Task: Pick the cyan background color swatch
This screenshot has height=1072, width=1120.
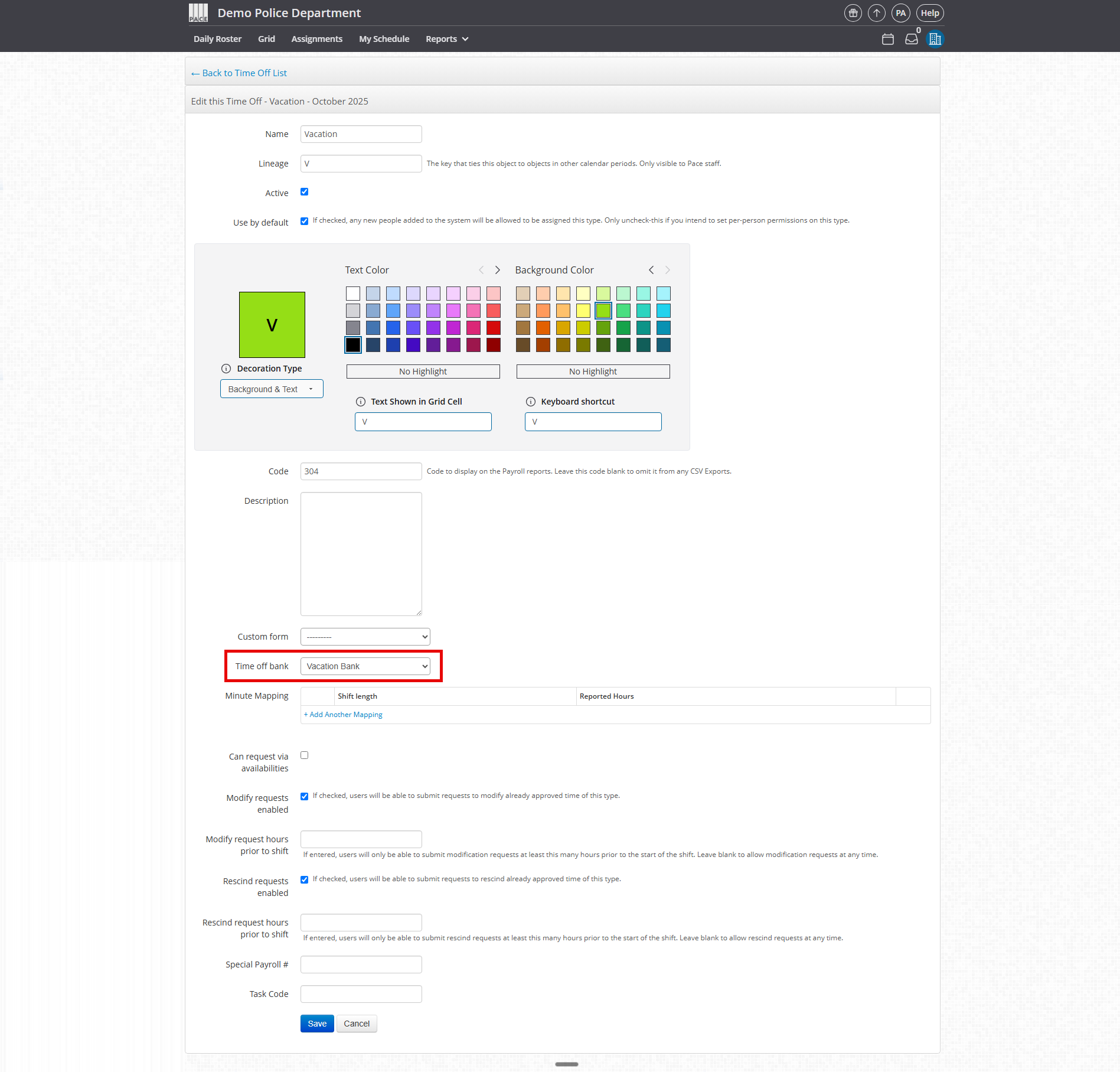Action: (x=664, y=311)
